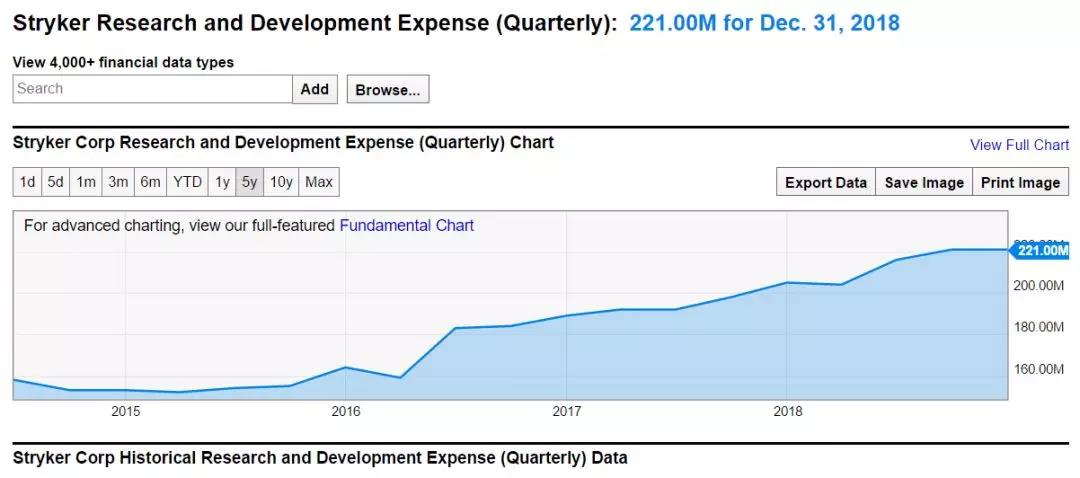The height and width of the screenshot is (478, 1080).
Task: Choose the 1y chart range
Action: pyautogui.click(x=222, y=182)
